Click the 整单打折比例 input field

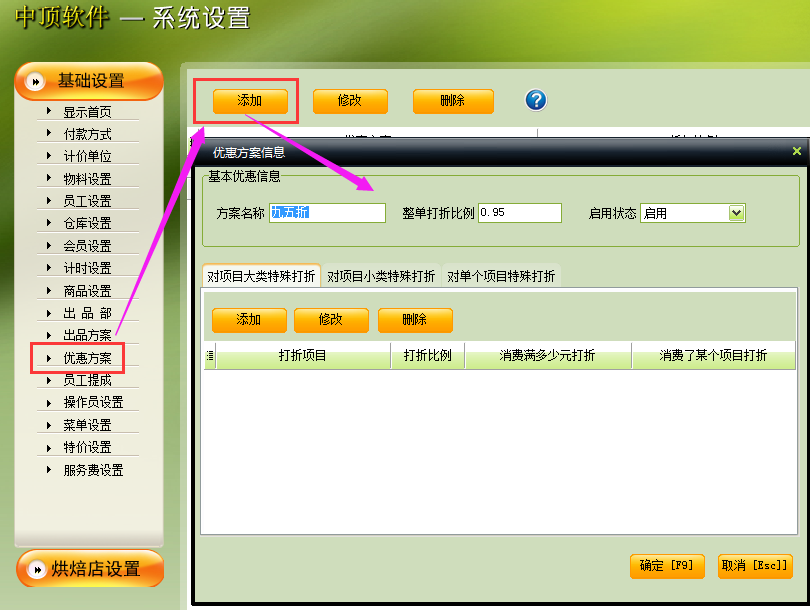(x=520, y=213)
